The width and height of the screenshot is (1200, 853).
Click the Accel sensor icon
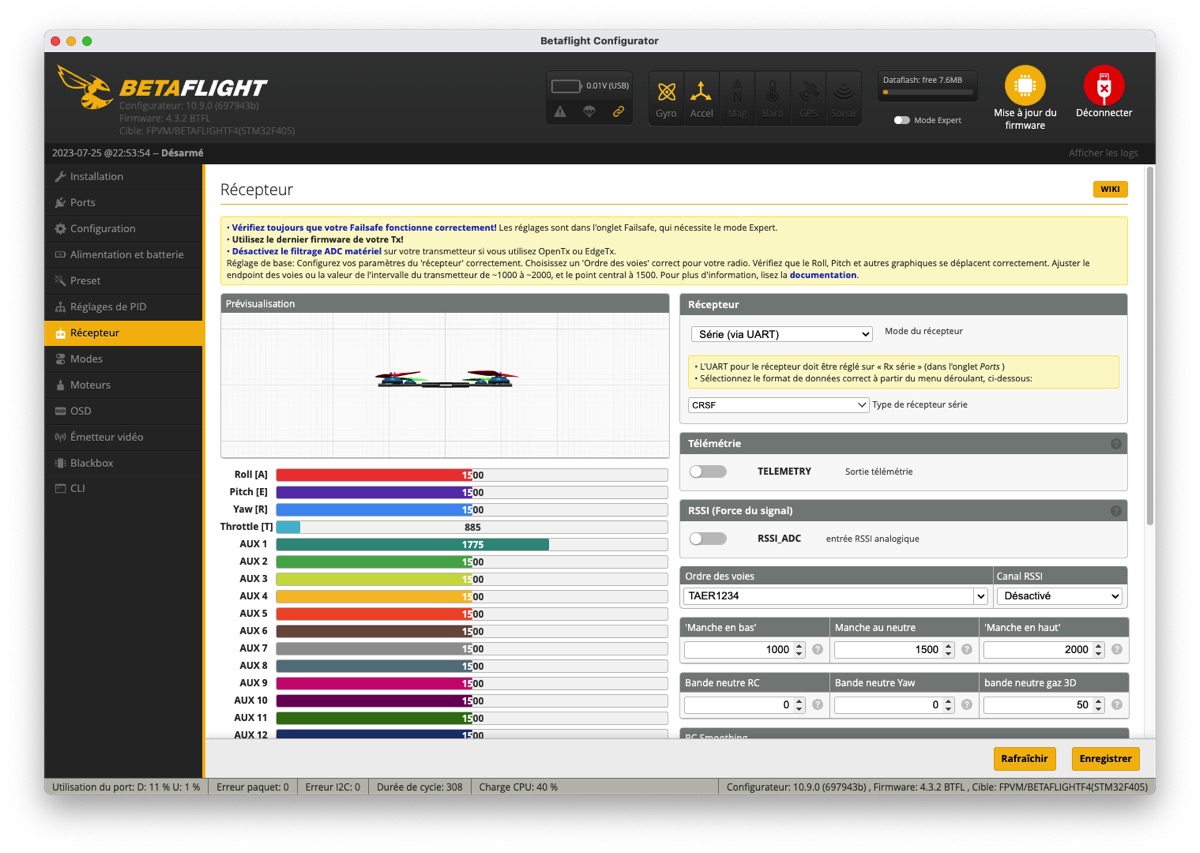click(x=702, y=98)
